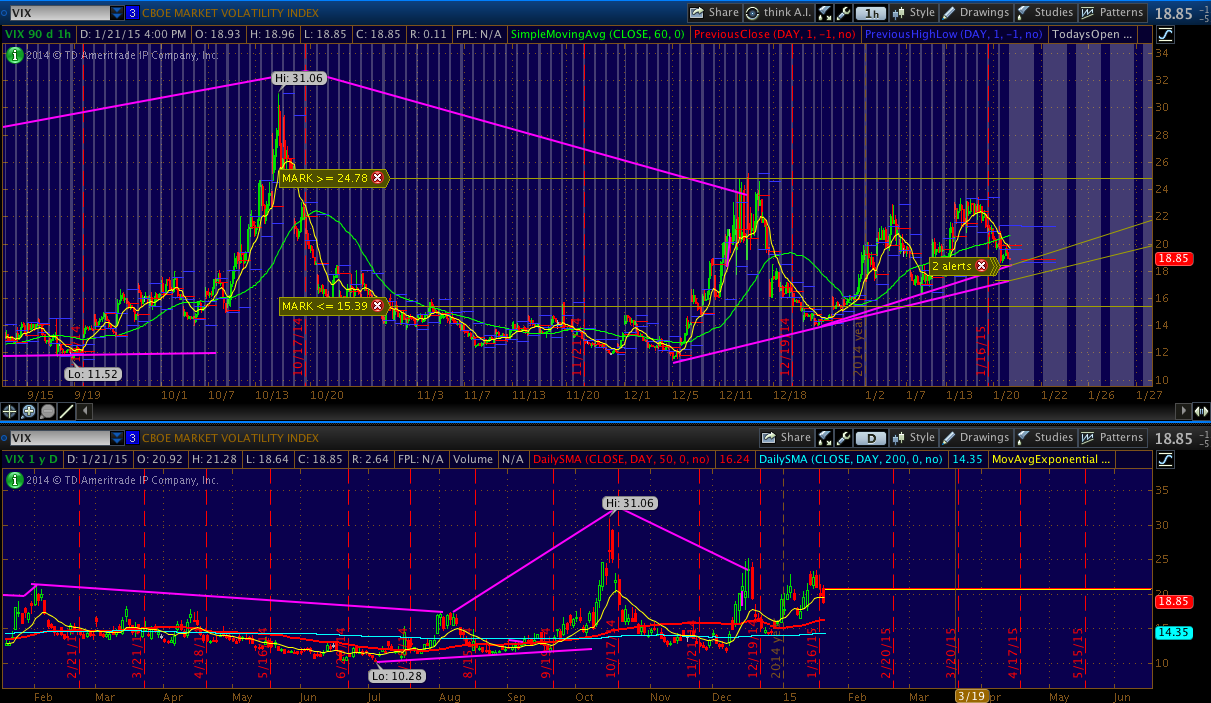
Task: Click the zoom in magnifier icon
Action: tap(29, 411)
